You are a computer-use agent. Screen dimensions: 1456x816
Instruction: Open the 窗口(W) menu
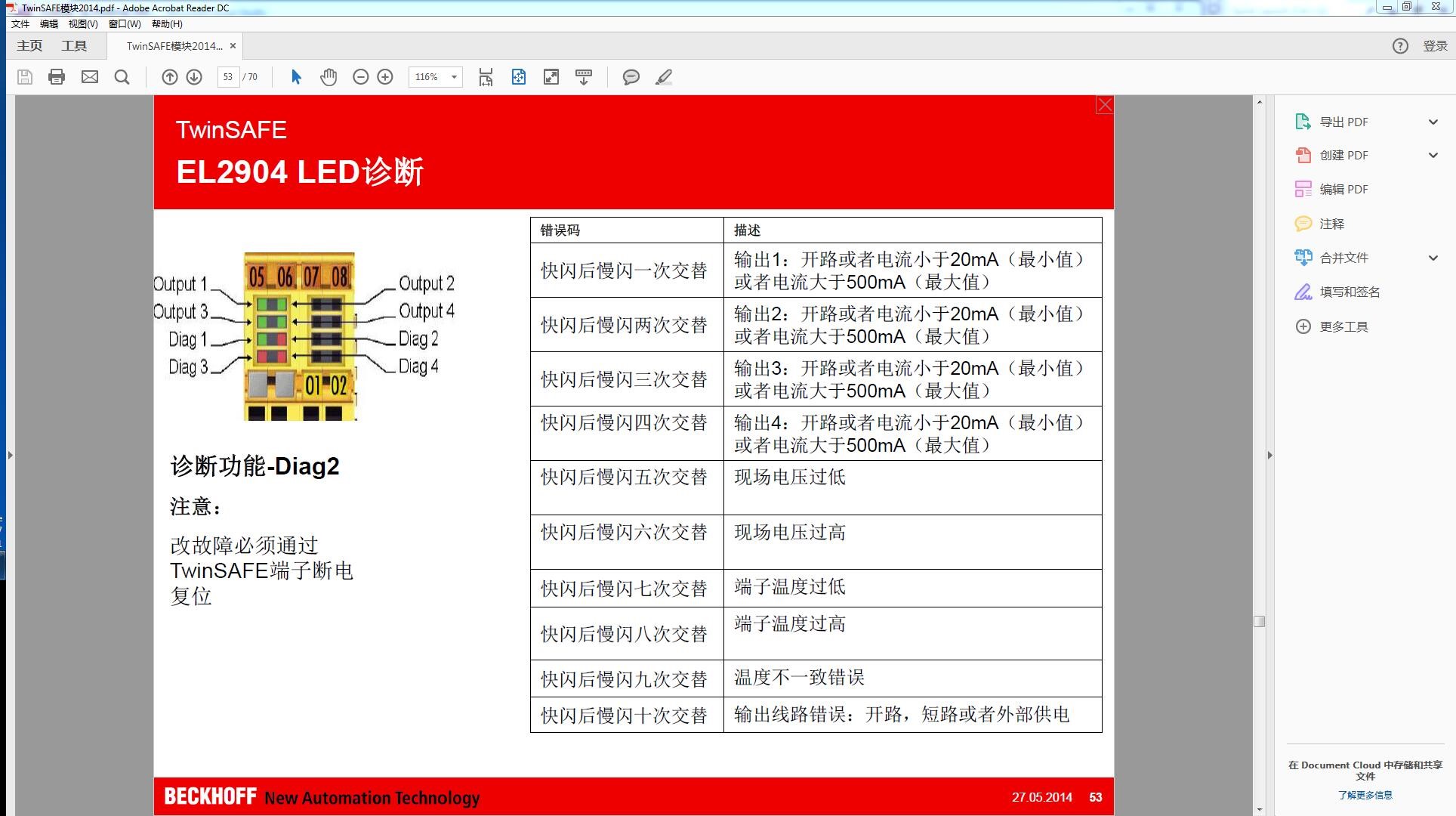coord(125,24)
